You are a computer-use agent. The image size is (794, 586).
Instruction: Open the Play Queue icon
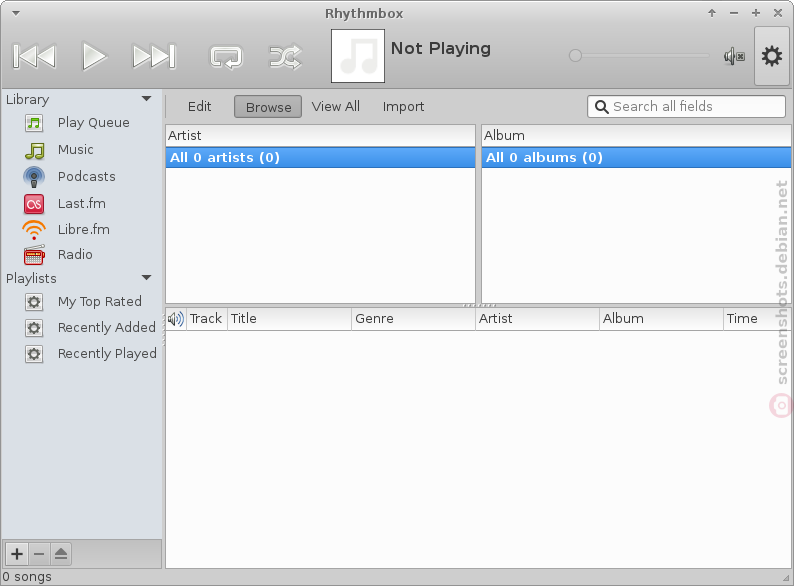click(x=34, y=123)
